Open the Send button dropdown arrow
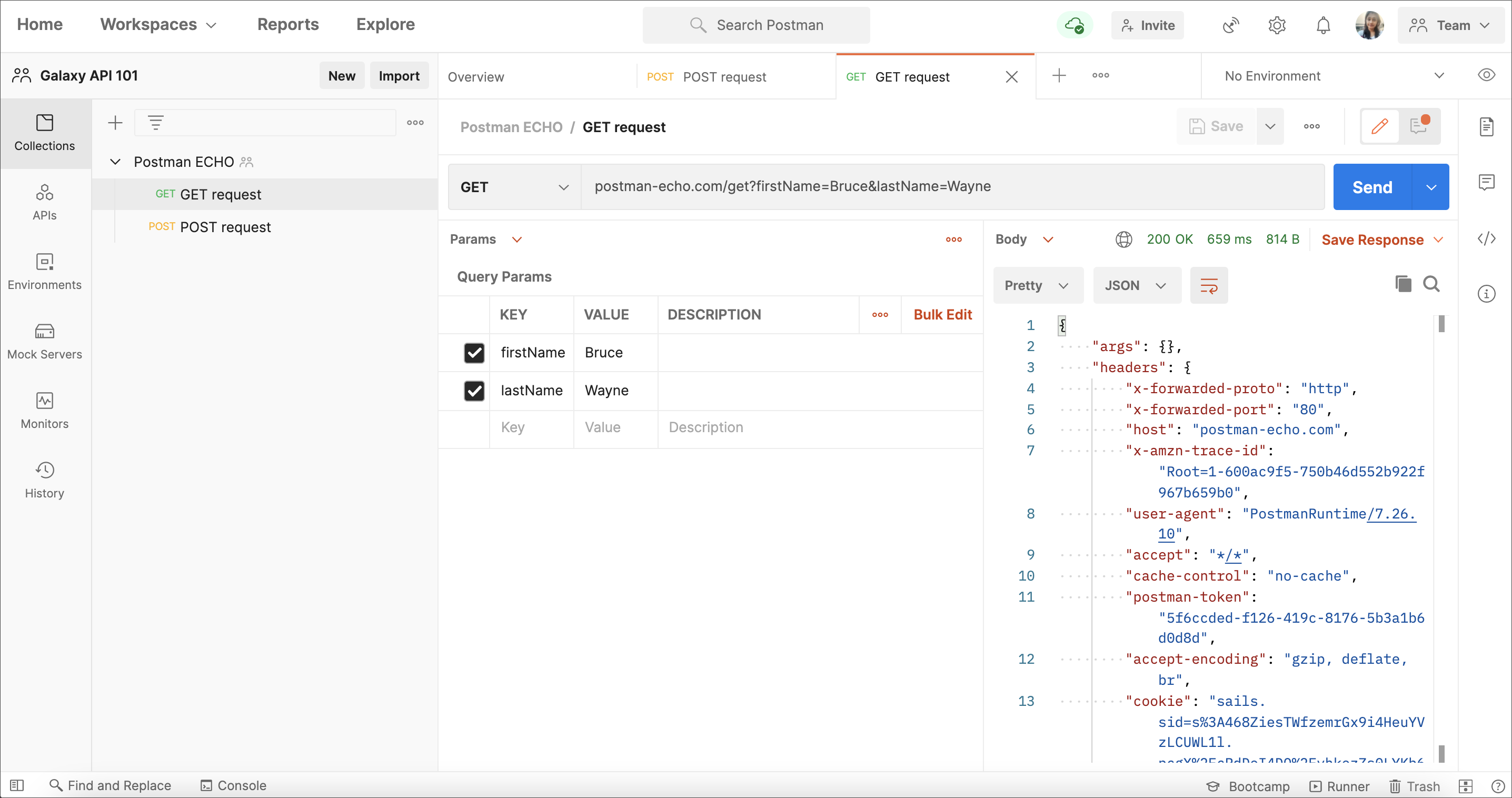Screen dimensions: 1512x798 [1430, 187]
